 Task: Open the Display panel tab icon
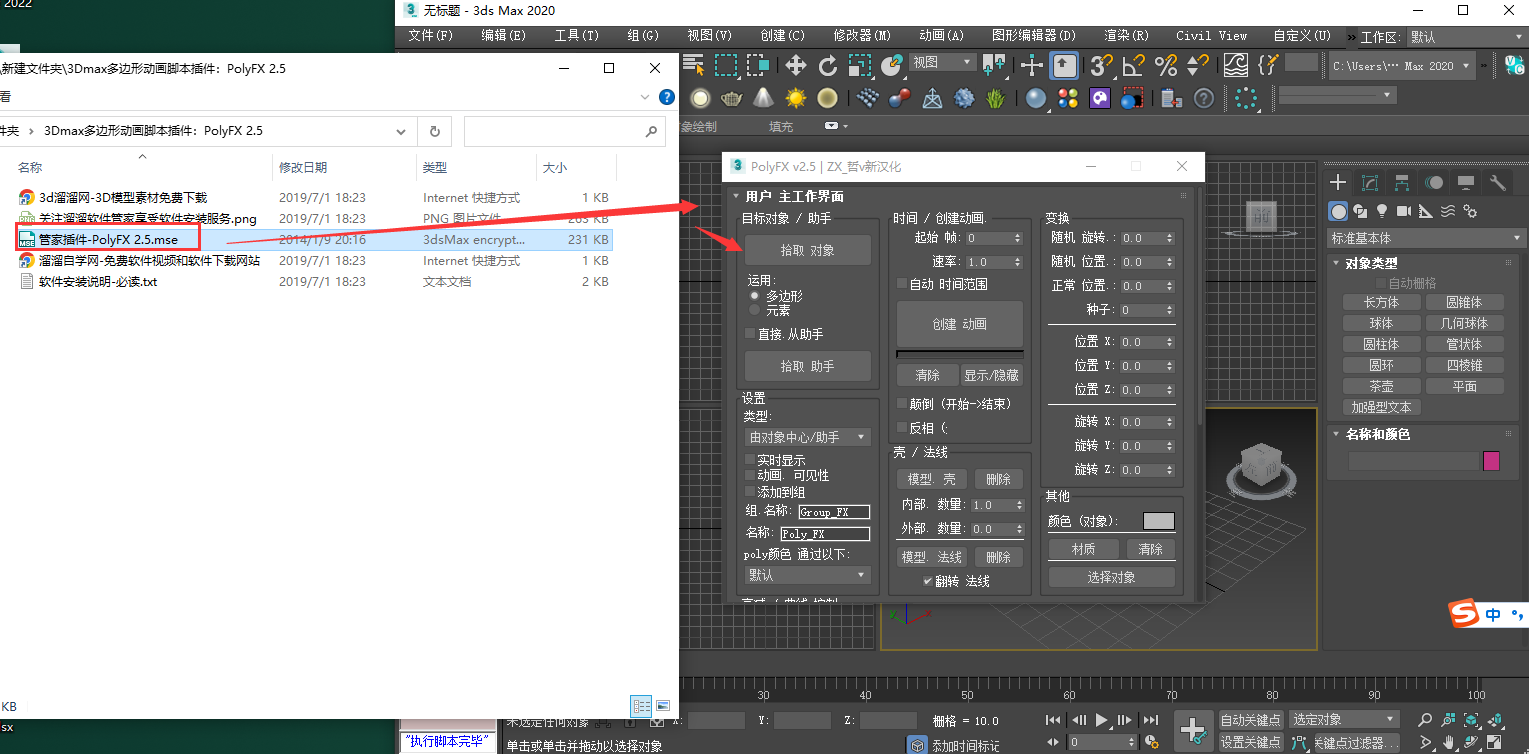[1466, 183]
